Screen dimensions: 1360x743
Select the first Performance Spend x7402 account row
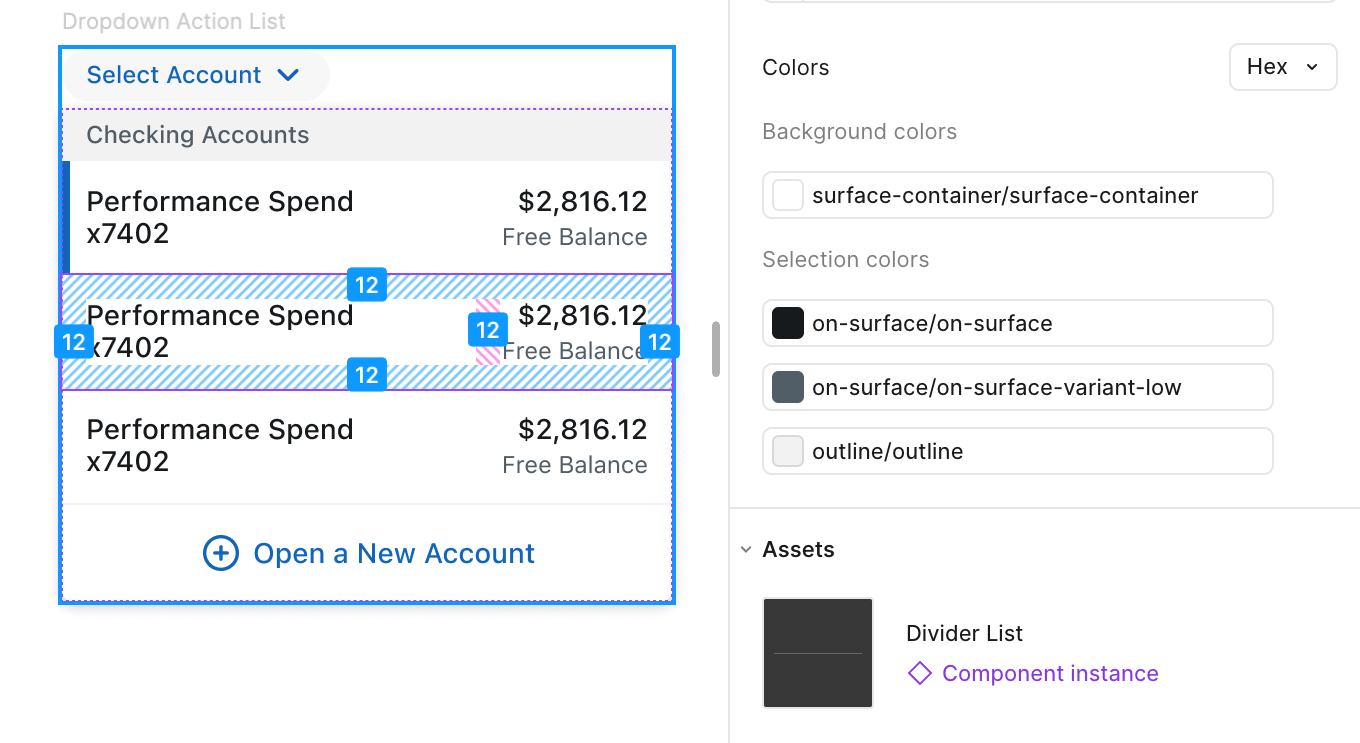(367, 217)
